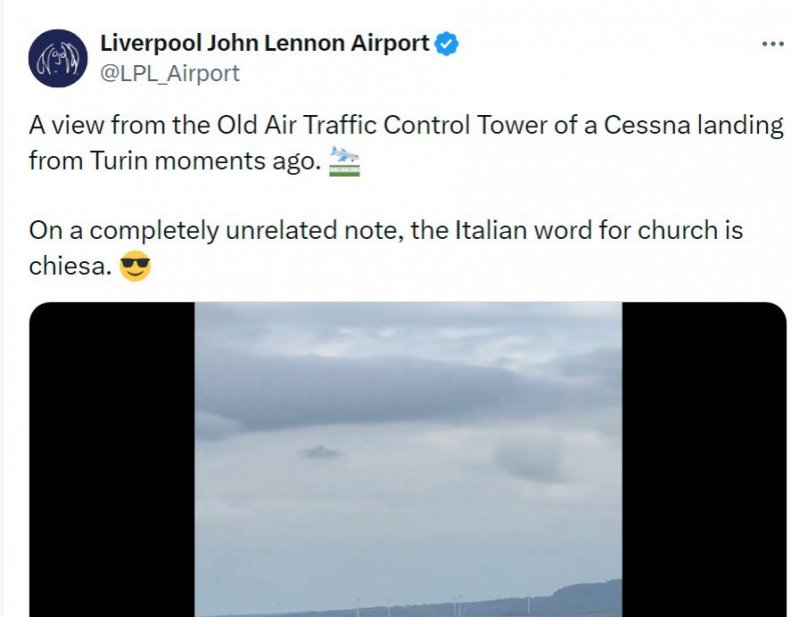Click the blue verified badge
Screen dimensions: 791x617
point(447,44)
